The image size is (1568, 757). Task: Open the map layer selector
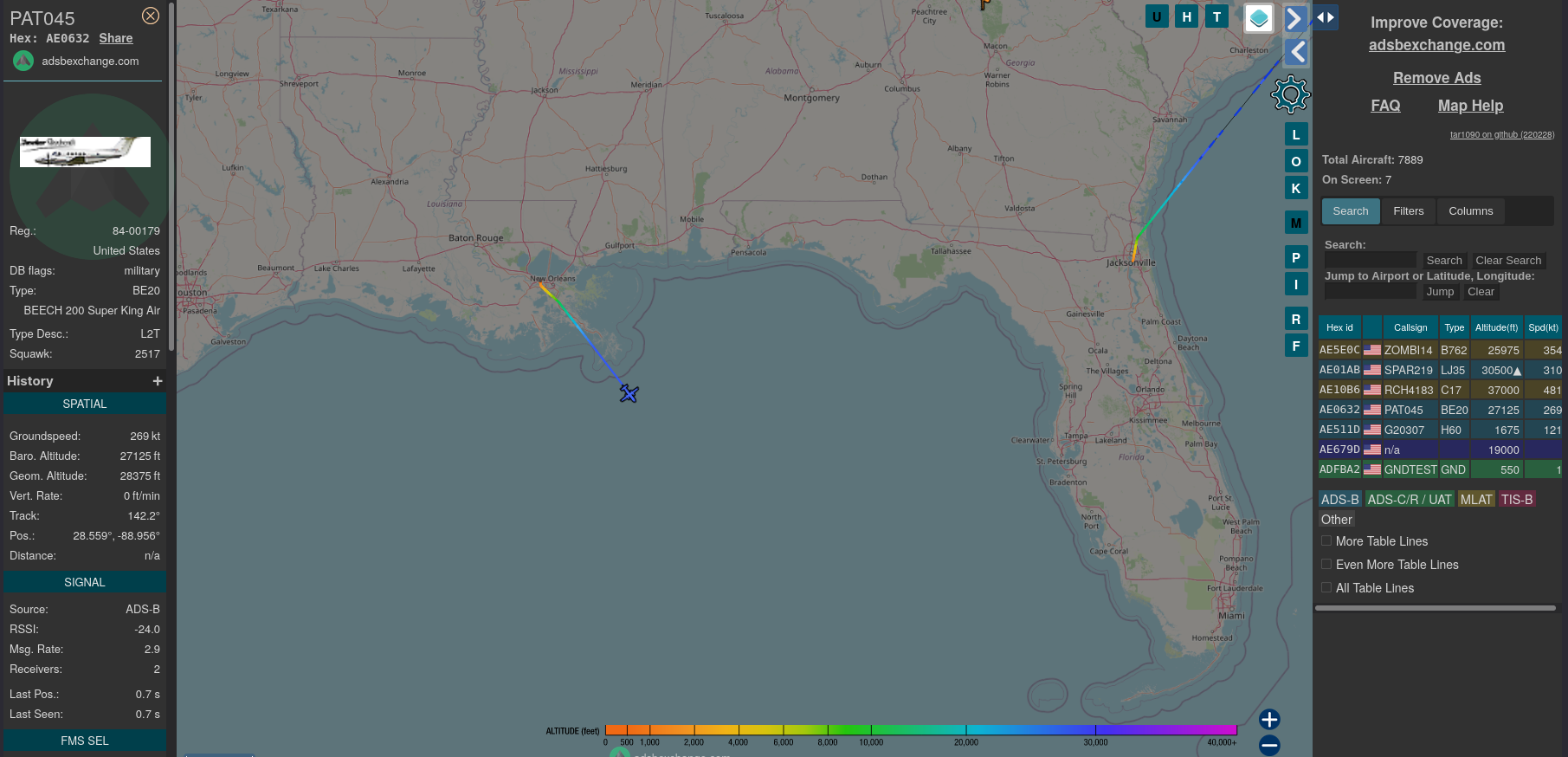[1259, 17]
